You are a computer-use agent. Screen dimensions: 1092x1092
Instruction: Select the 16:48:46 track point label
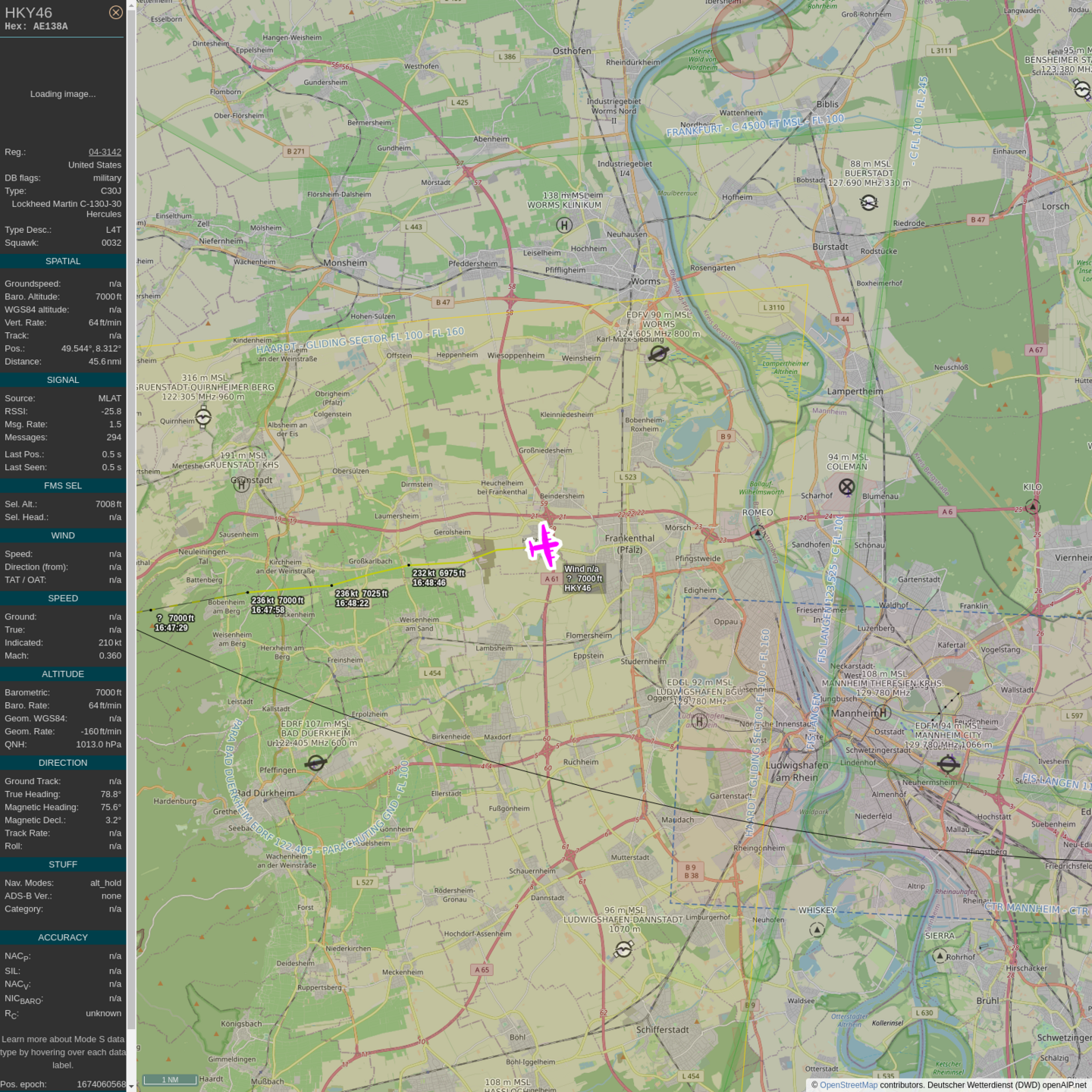[x=429, y=583]
